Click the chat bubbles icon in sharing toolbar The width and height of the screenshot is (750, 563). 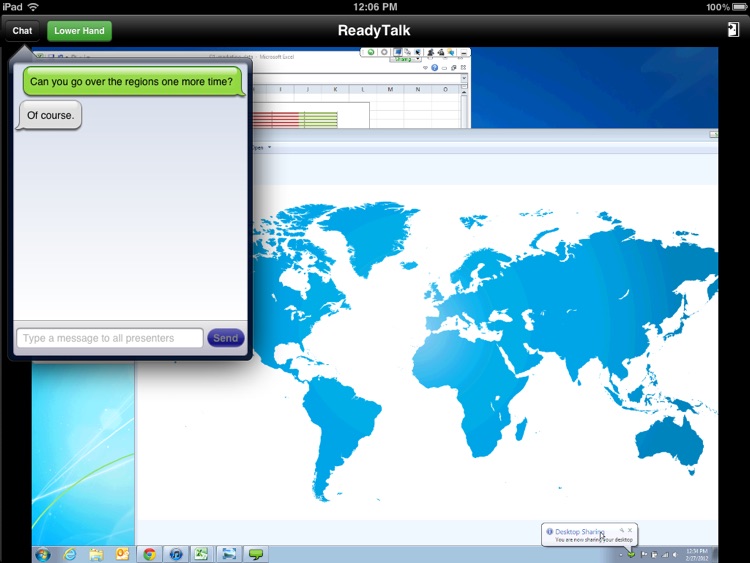(x=451, y=52)
